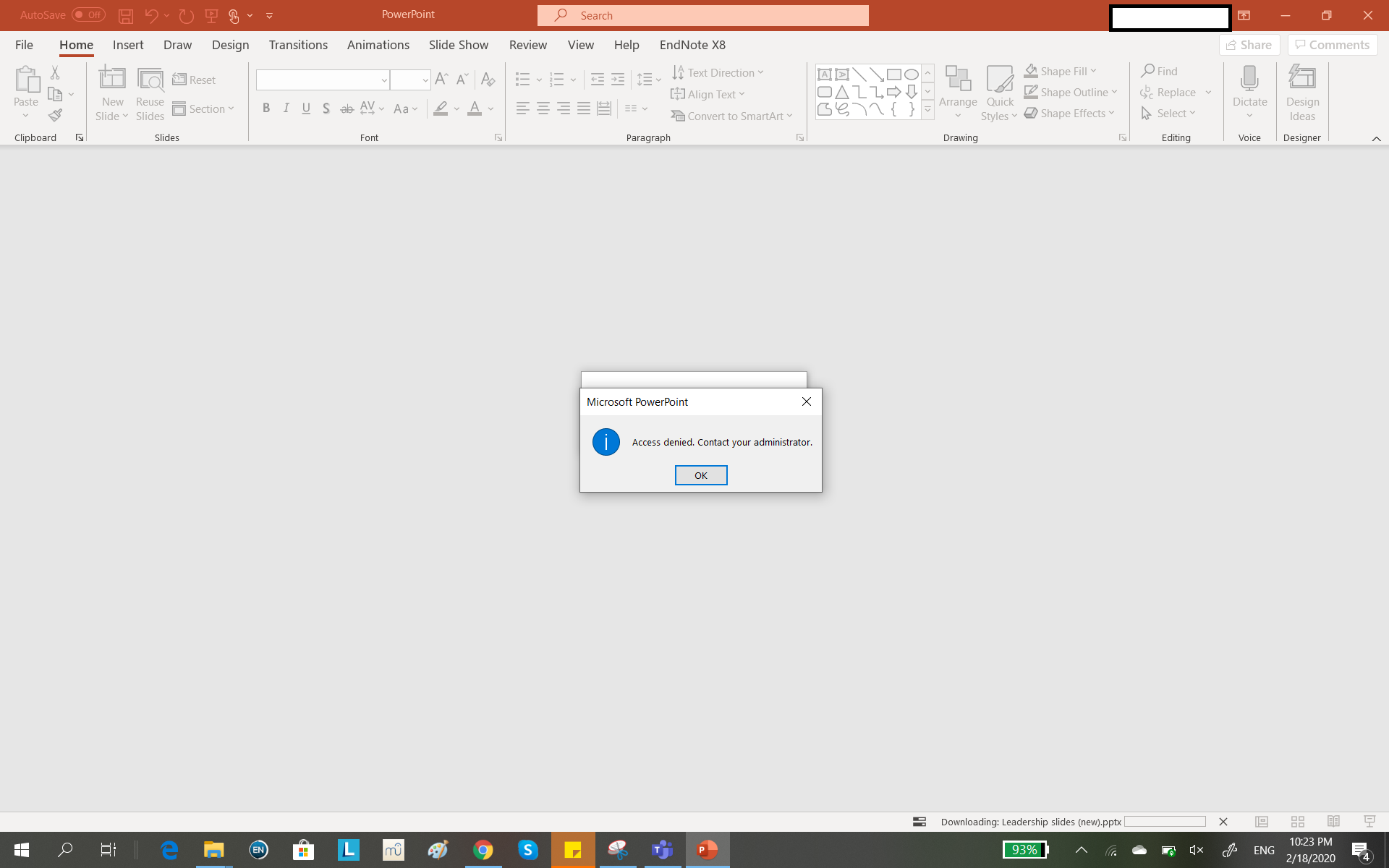Click the Format Painter brush icon
1389x868 pixels.
(x=55, y=115)
